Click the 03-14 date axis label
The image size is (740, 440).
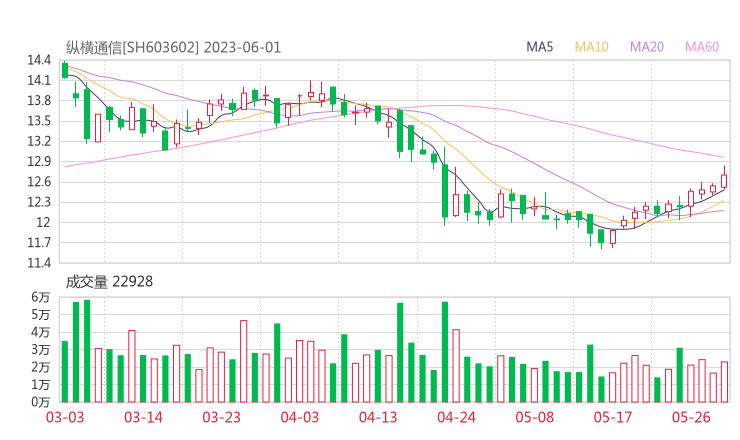point(143,417)
